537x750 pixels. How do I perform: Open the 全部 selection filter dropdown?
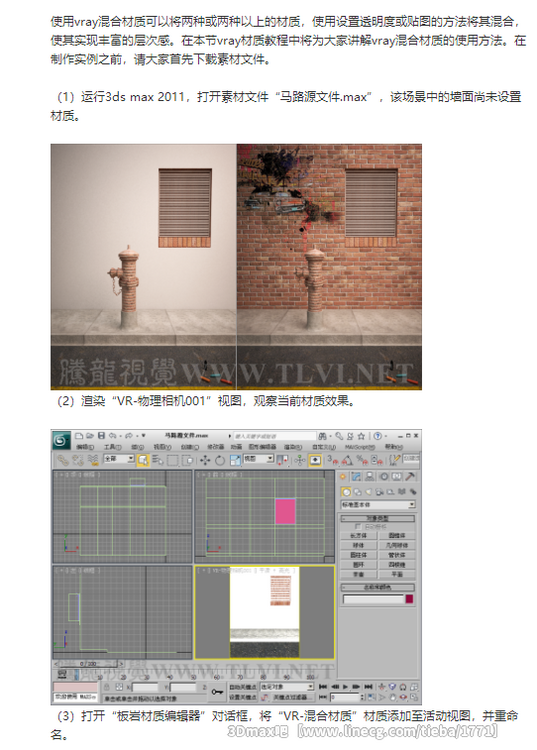[x=119, y=459]
